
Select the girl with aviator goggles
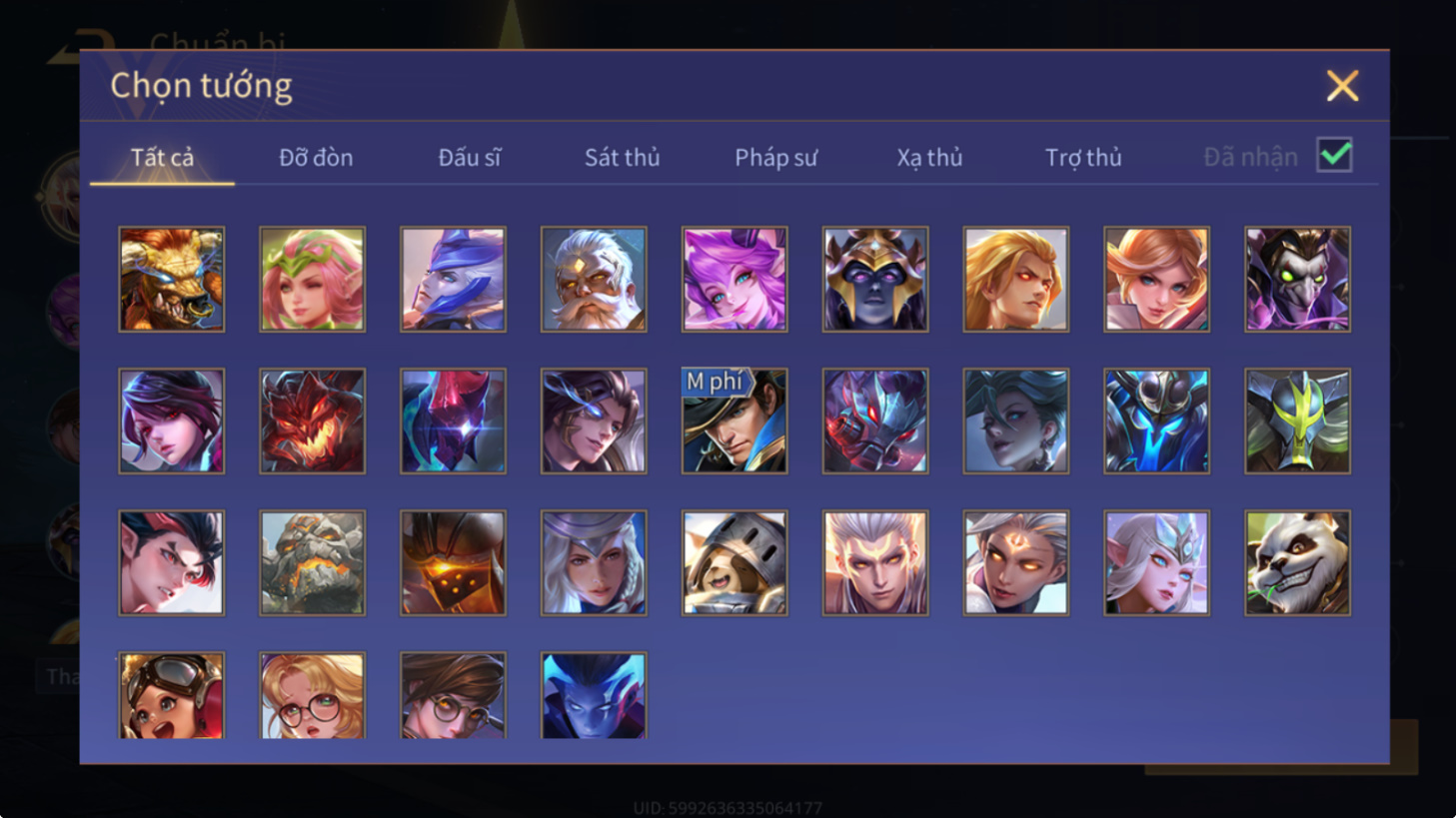point(172,695)
